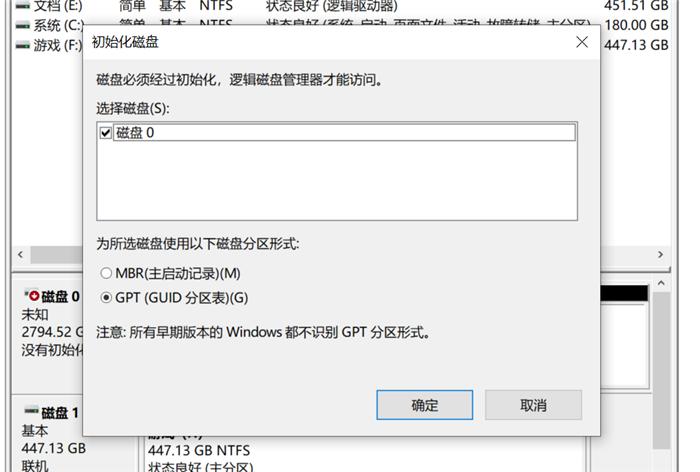Click the 磁盘 1 disk icon
Viewport: 700px width, 472px height.
tap(31, 410)
